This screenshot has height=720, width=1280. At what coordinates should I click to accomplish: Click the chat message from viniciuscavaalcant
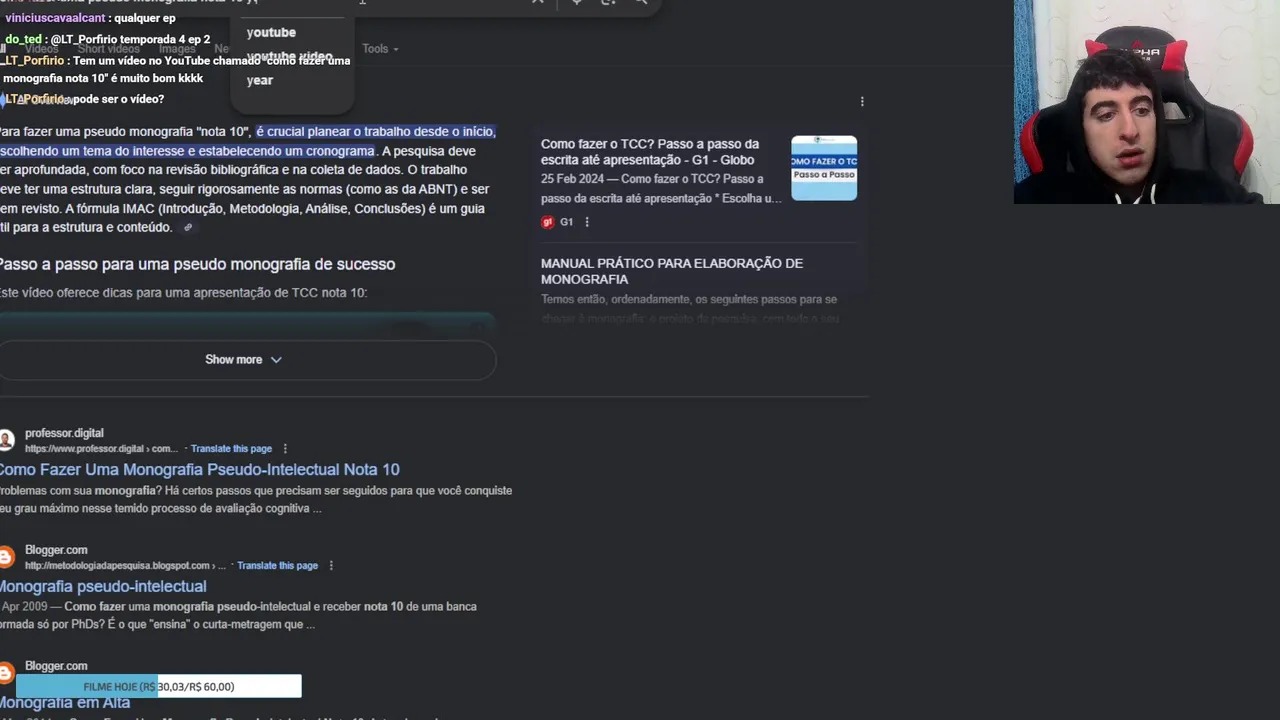[88, 18]
